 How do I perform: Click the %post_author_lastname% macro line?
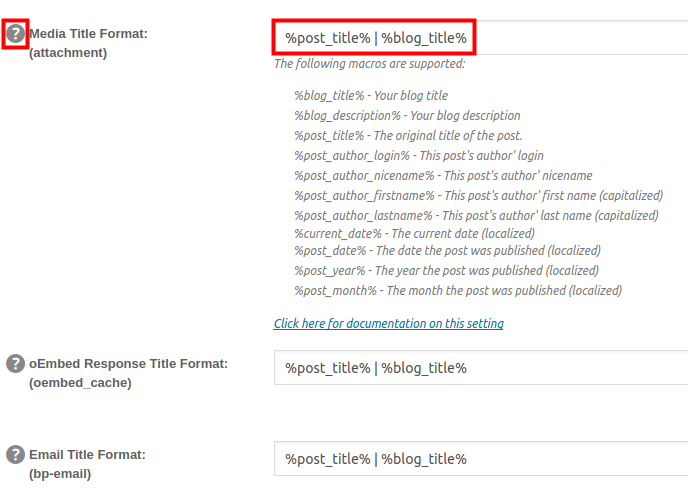(x=476, y=215)
